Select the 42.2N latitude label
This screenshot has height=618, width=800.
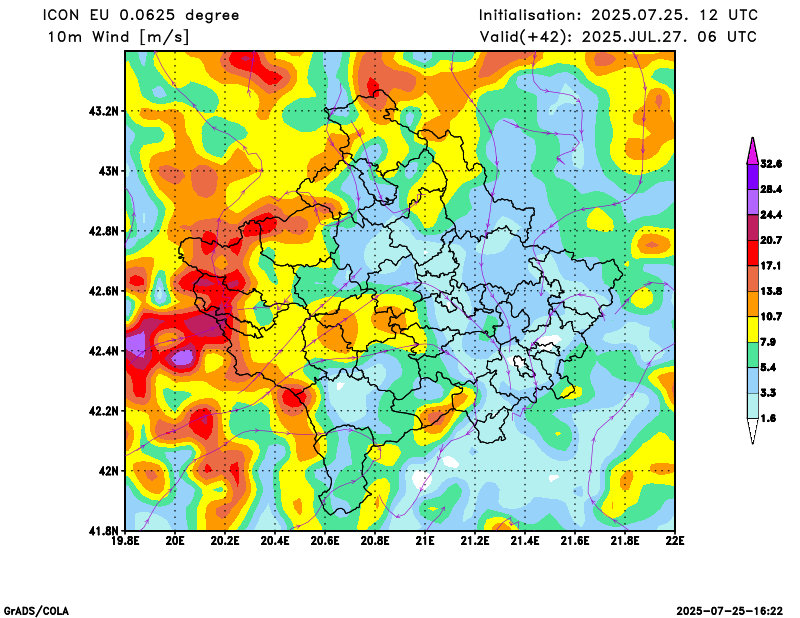[104, 411]
